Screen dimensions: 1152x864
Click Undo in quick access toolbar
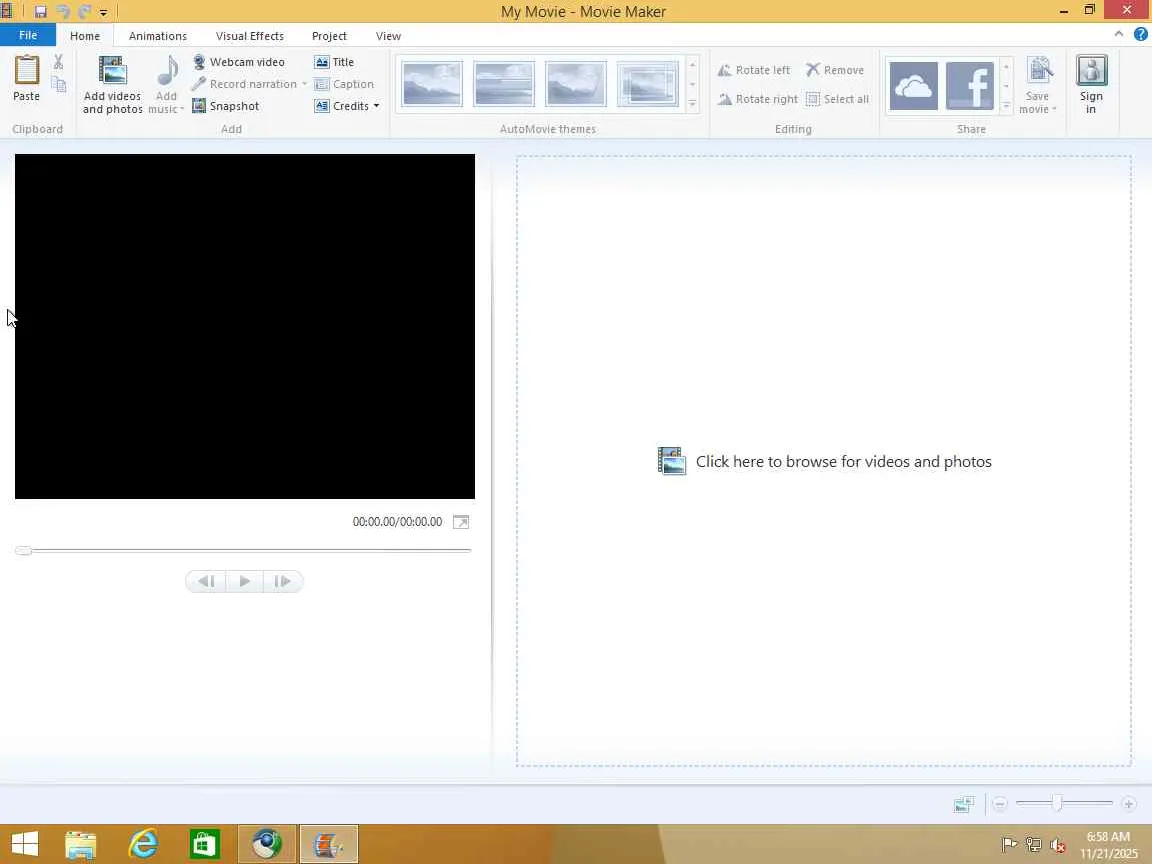click(63, 11)
